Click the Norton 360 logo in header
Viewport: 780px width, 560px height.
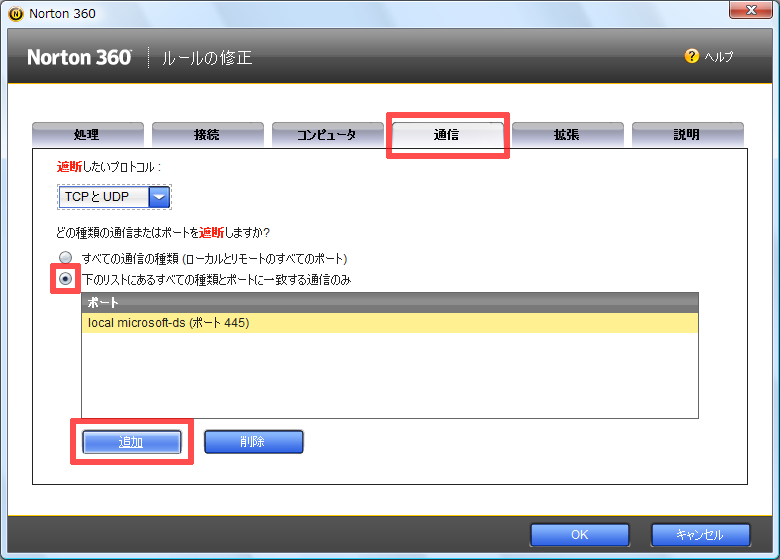pos(79,58)
